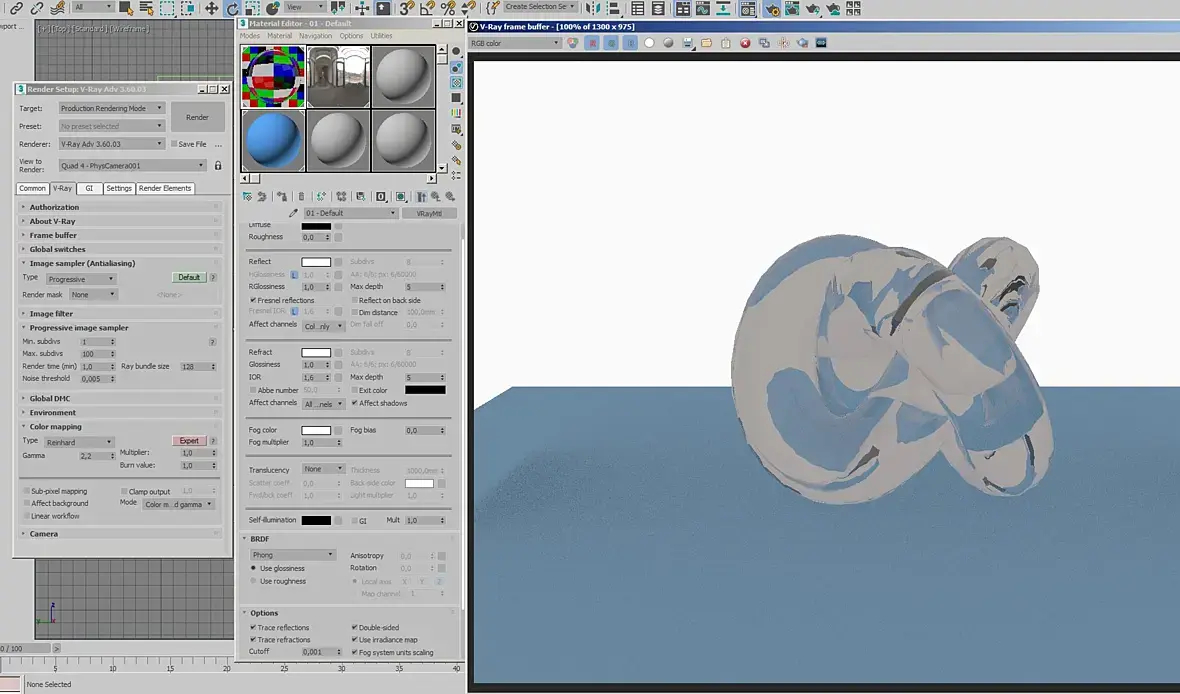Select Use roughness radio button
1180x694 pixels.
[253, 581]
